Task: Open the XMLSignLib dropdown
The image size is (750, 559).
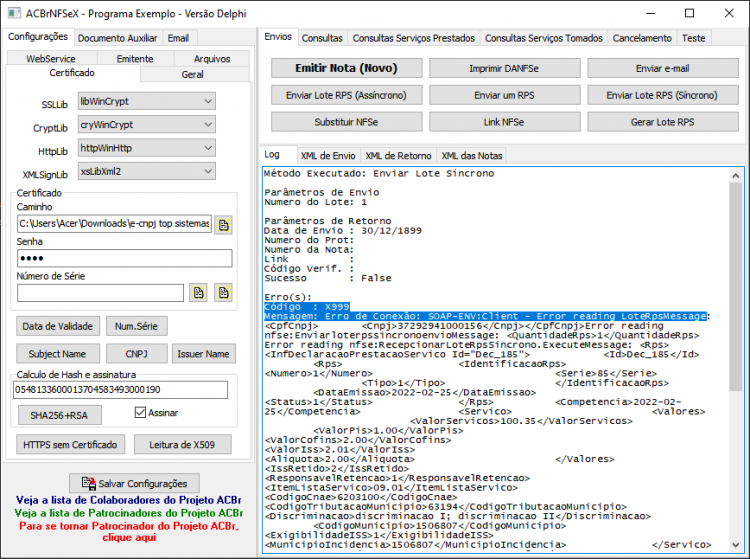Action: click(x=147, y=171)
